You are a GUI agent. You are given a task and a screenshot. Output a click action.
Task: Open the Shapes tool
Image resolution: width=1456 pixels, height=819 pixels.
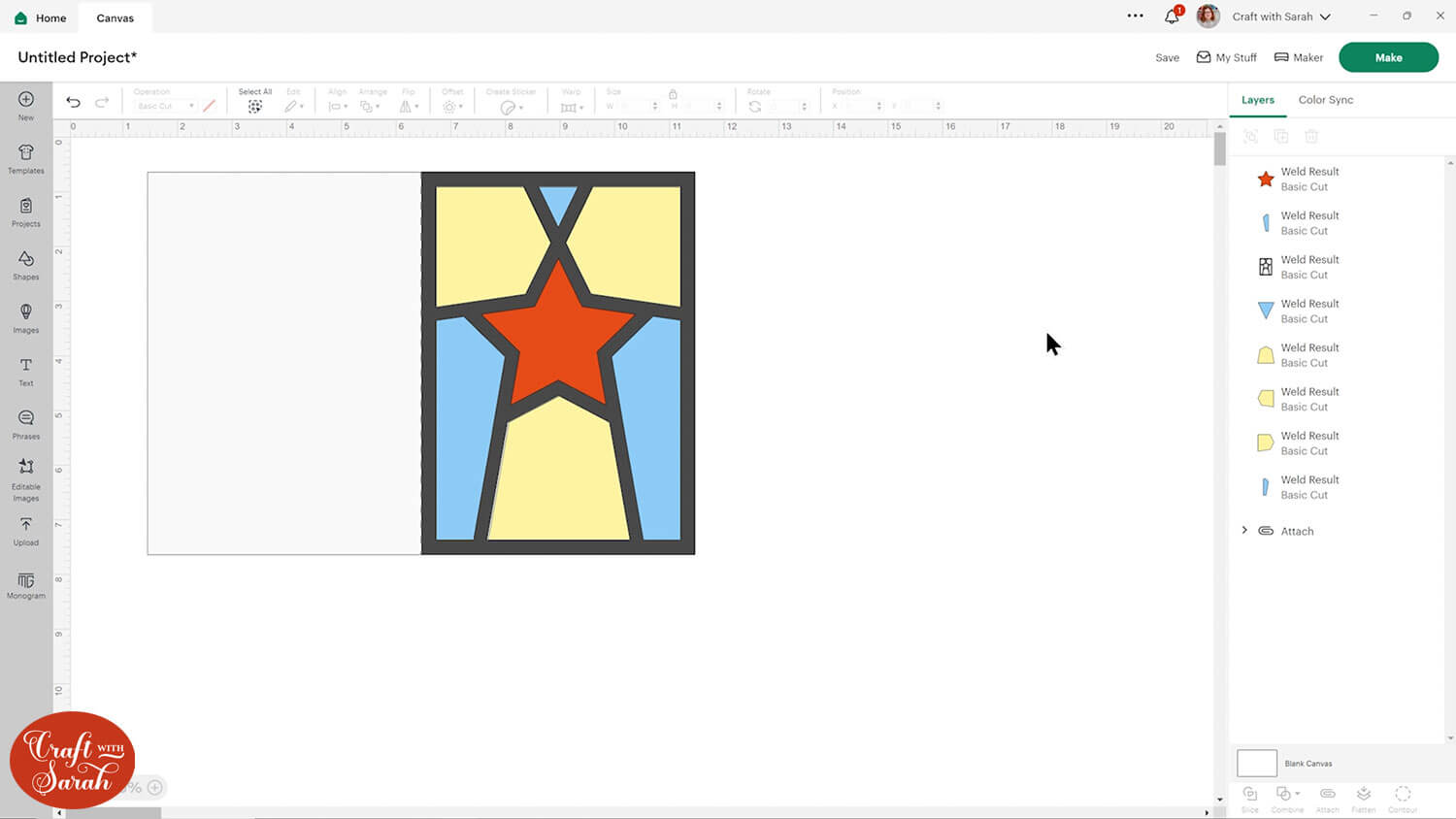(x=26, y=264)
